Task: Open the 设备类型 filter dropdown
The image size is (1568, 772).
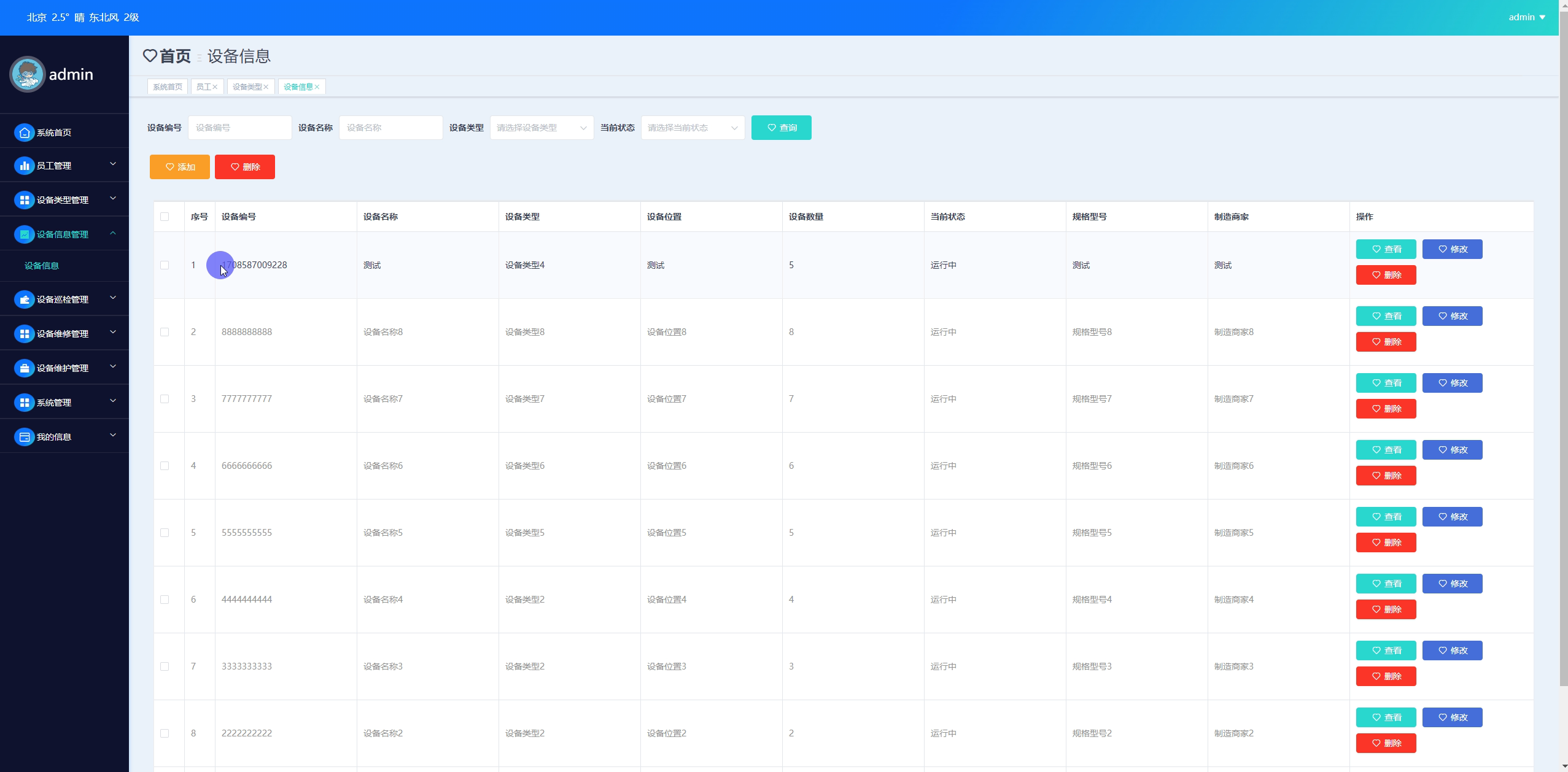Action: coord(541,128)
